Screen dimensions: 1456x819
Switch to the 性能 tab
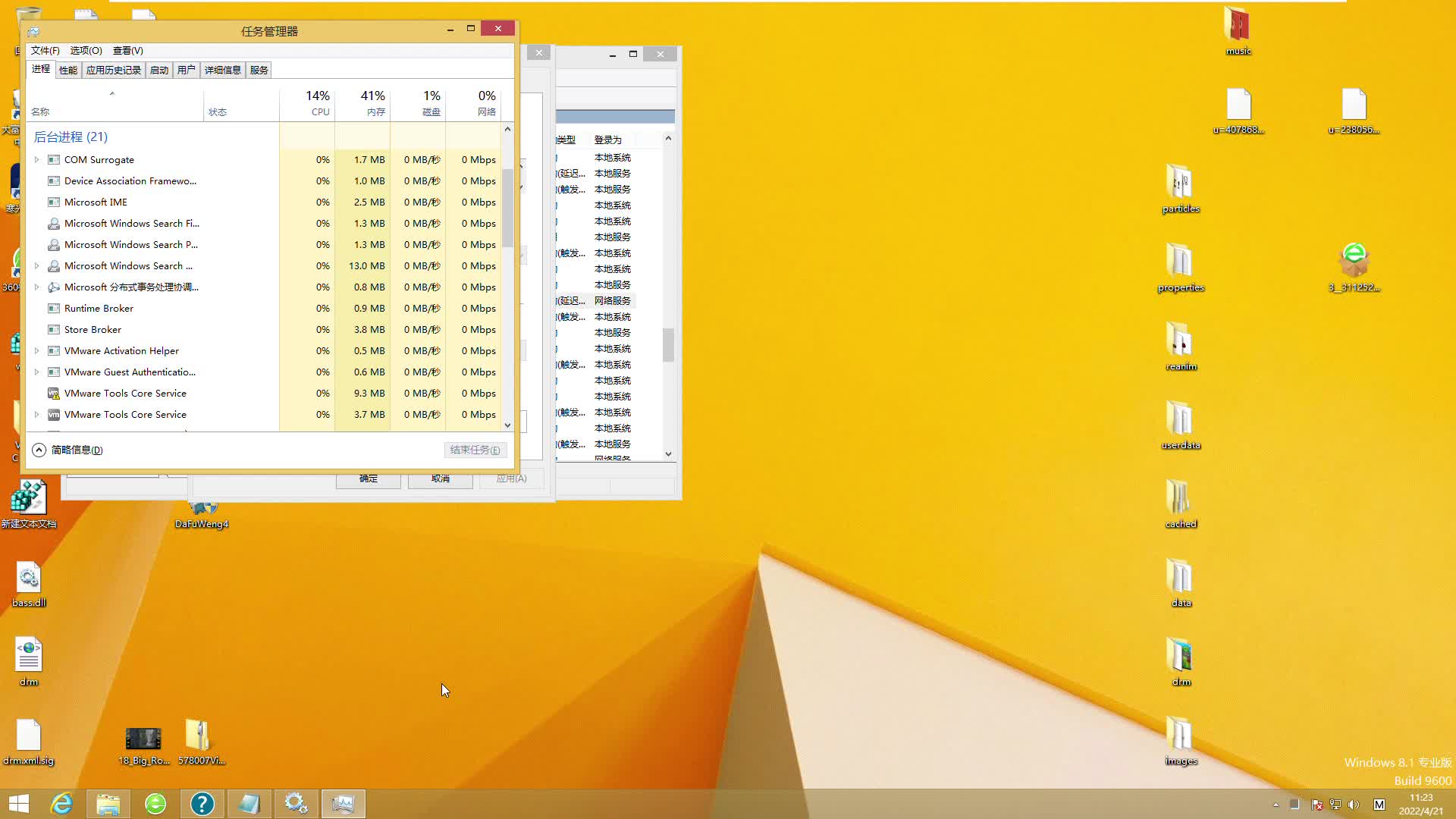coord(67,70)
